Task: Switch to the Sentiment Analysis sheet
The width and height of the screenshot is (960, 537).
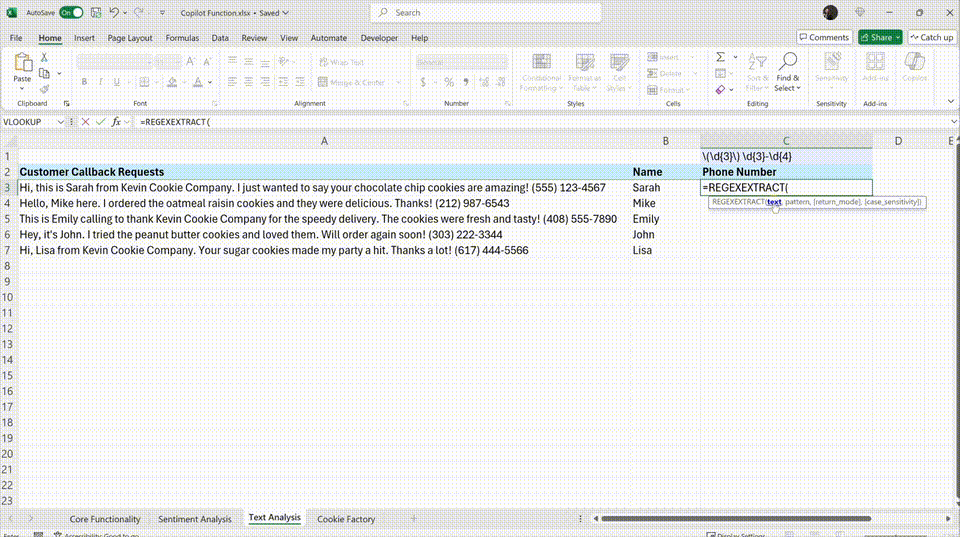Action: click(194, 519)
